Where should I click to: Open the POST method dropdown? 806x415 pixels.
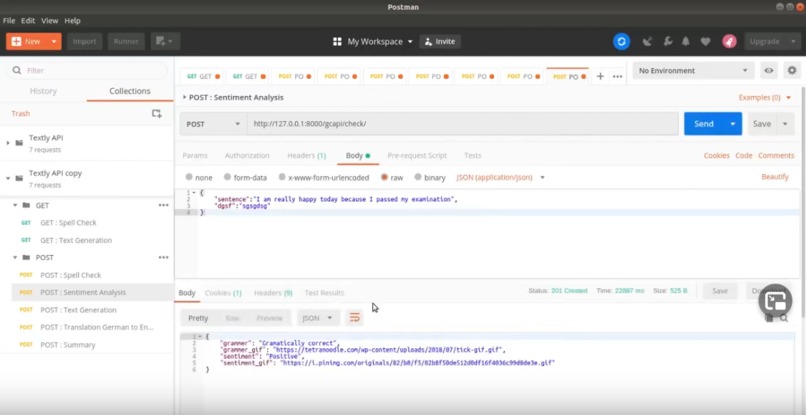[x=213, y=124]
